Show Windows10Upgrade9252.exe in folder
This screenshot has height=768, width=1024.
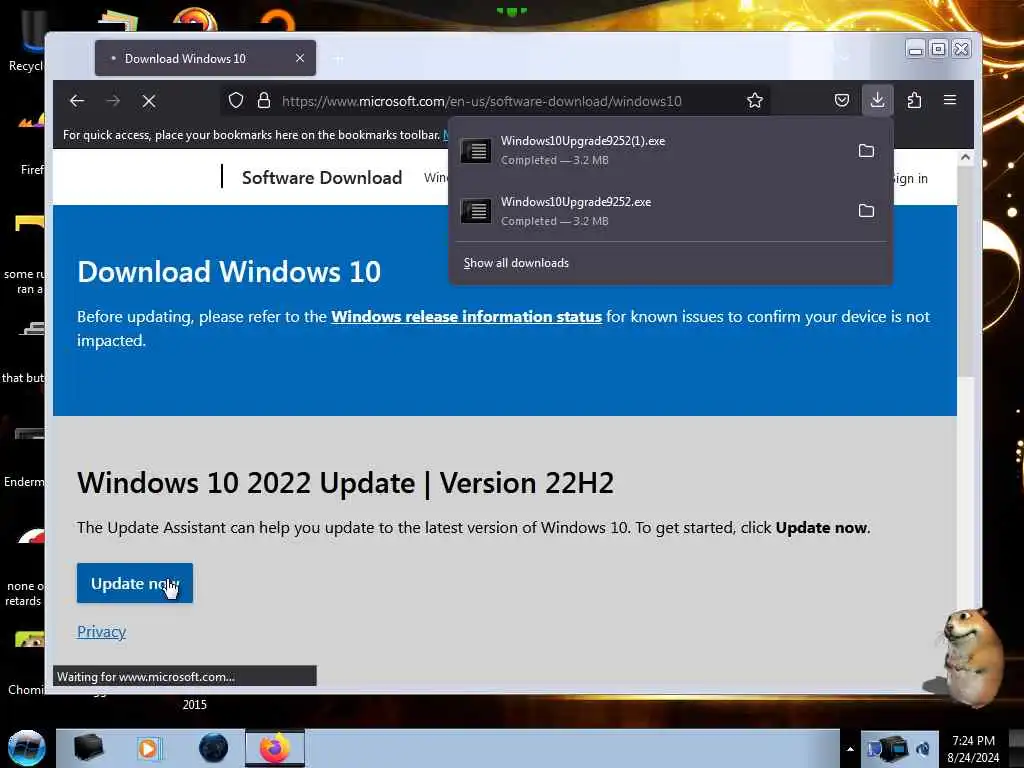866,211
